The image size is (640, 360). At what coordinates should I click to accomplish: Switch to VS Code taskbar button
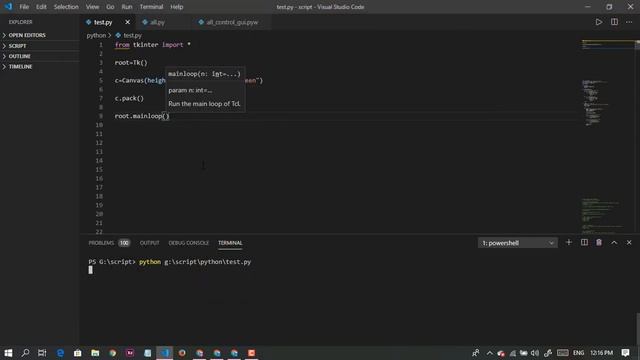coord(164,353)
